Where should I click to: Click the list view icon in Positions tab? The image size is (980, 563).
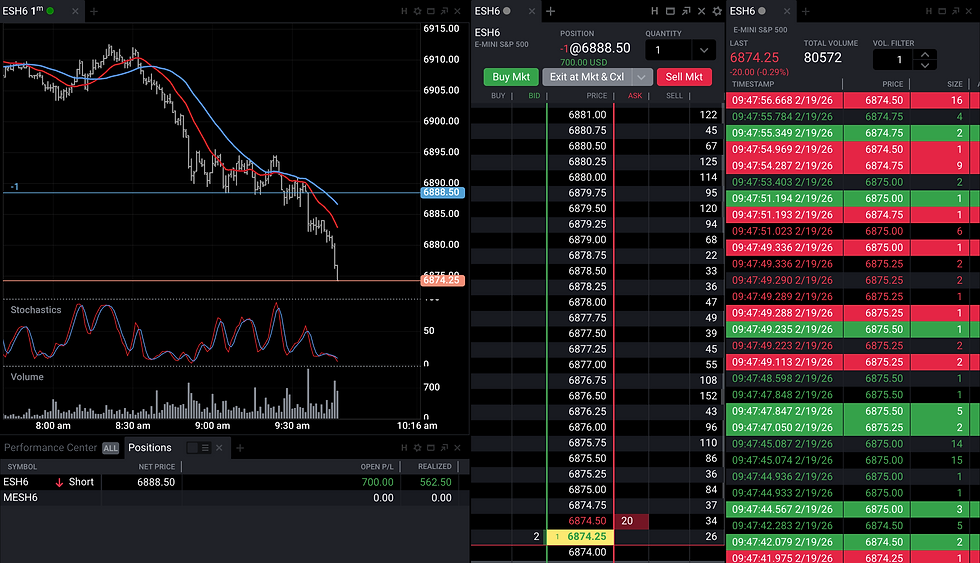[205, 447]
